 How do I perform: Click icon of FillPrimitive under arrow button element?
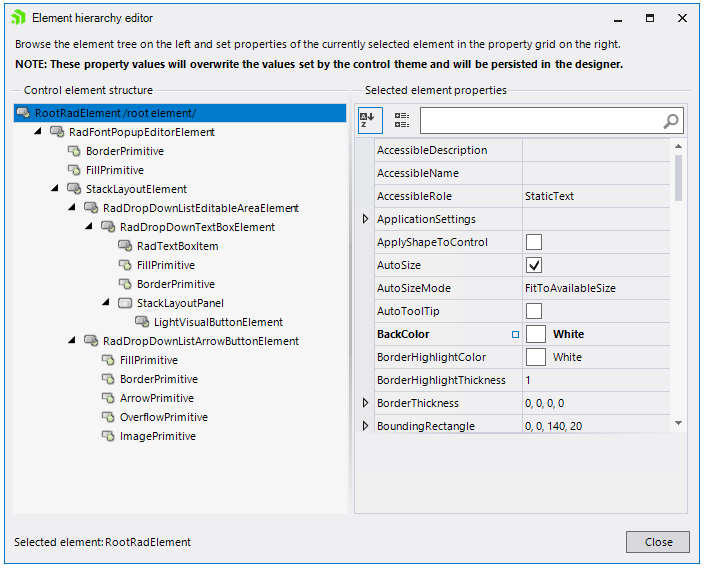(x=108, y=360)
